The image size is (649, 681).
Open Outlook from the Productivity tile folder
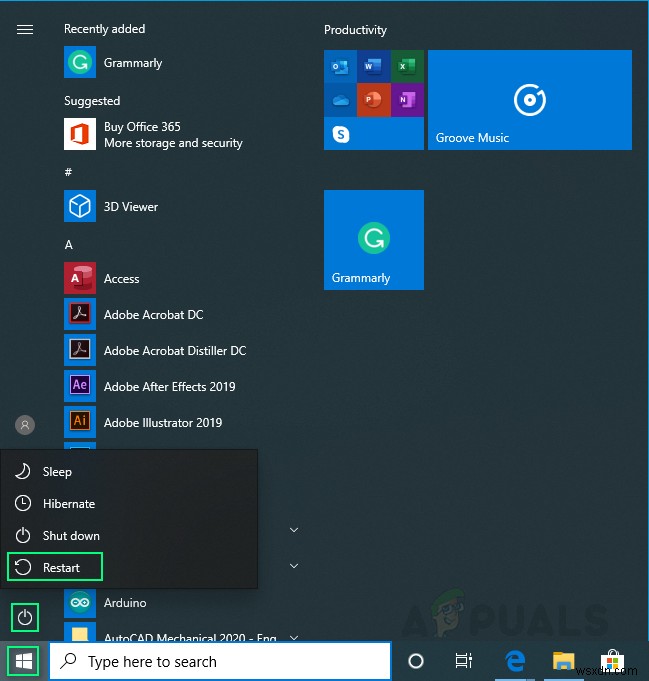[340, 67]
